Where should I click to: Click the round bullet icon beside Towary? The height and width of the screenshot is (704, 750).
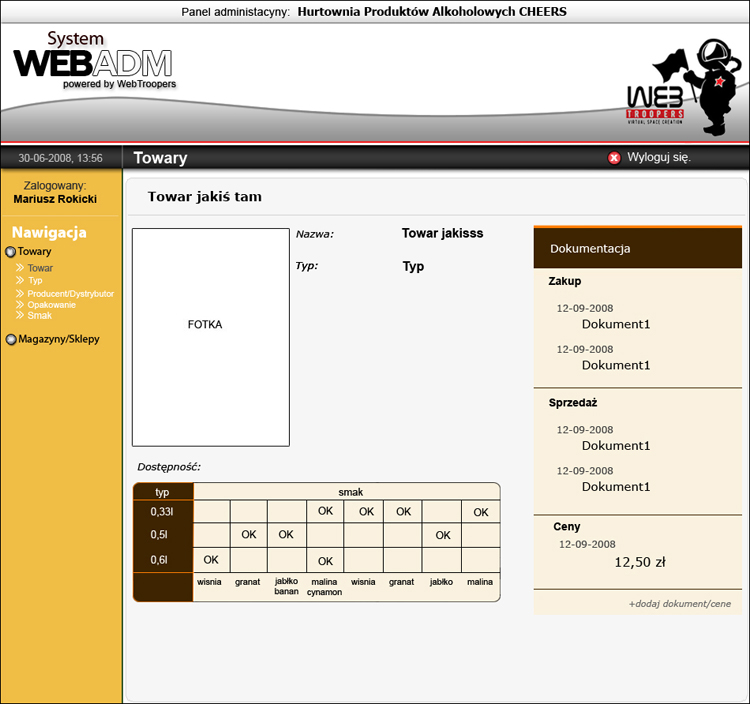pos(11,252)
